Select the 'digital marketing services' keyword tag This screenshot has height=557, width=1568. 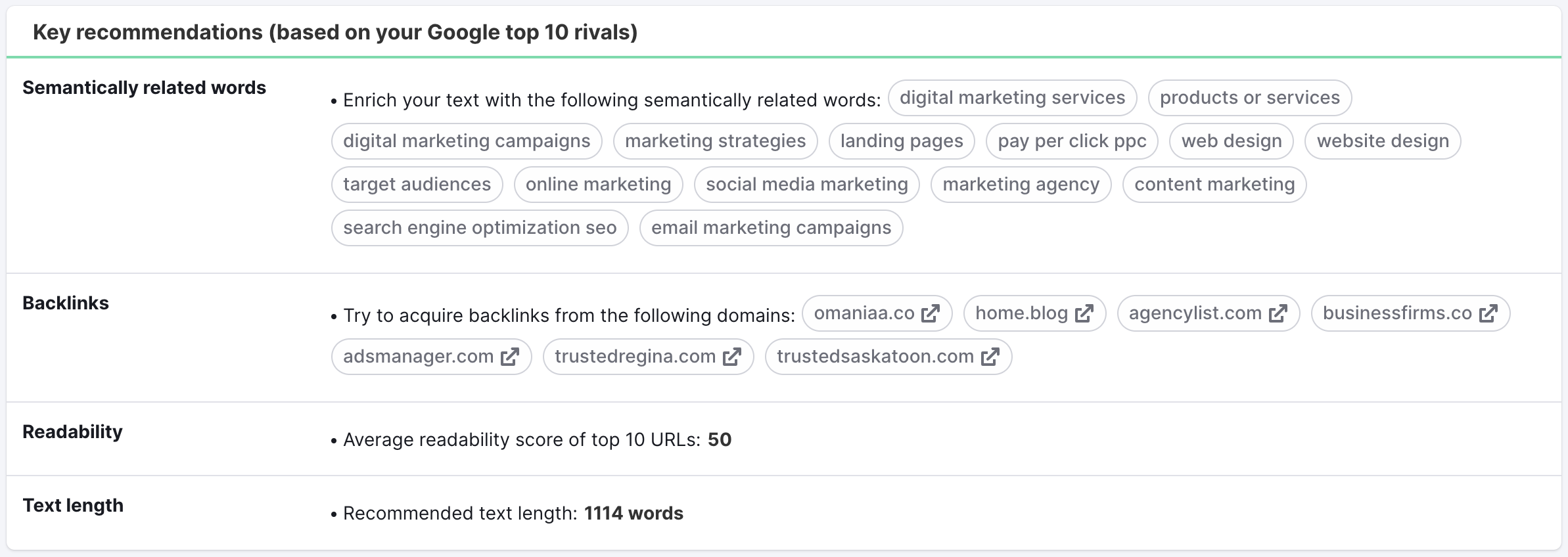(1012, 98)
